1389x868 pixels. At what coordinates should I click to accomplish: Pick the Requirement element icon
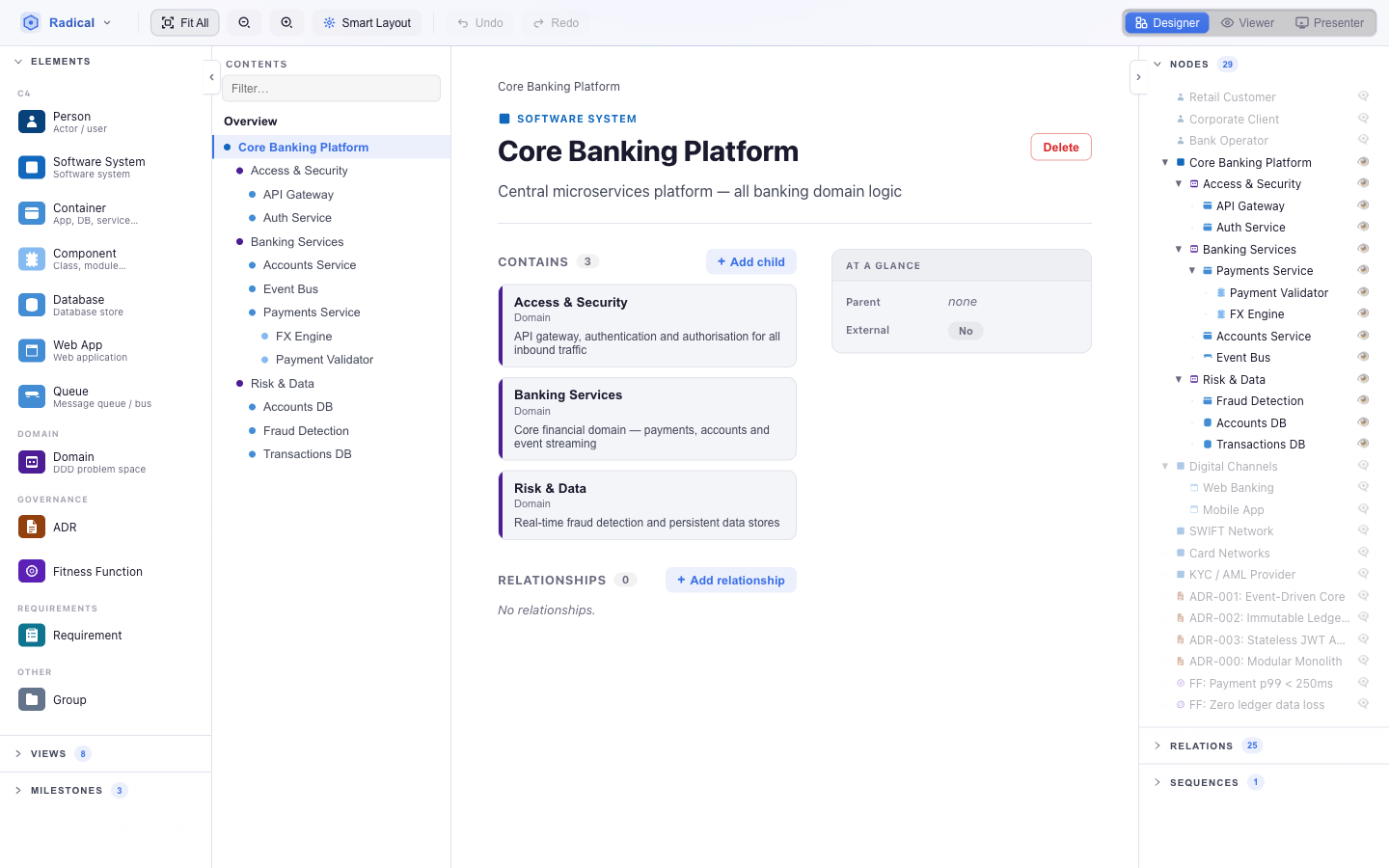click(32, 635)
